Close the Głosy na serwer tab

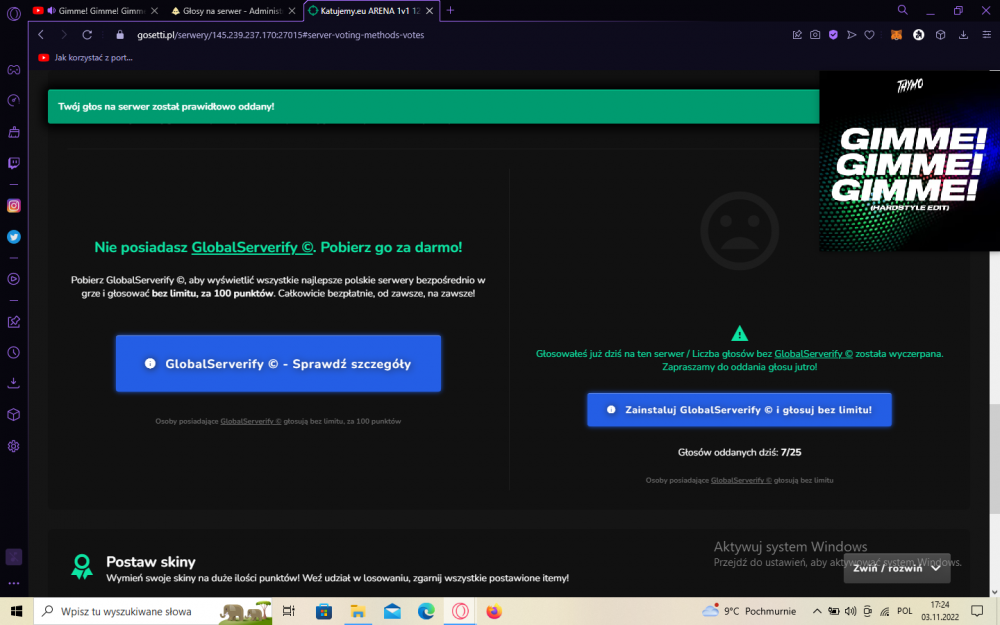point(292,11)
